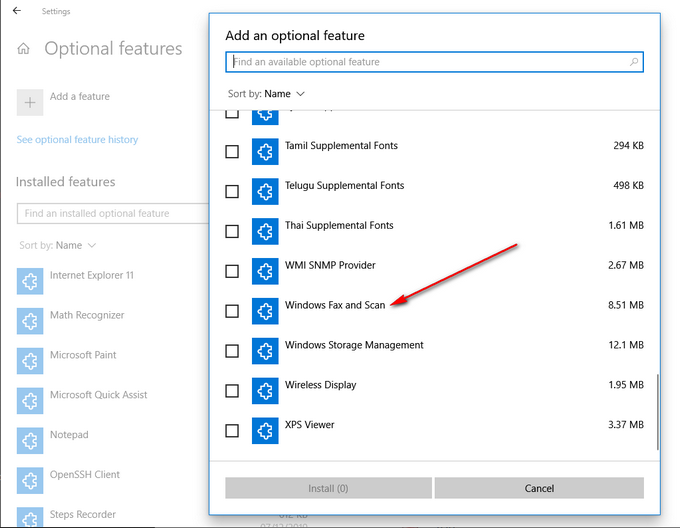Click OpenSSH Client feature icon

coord(30,481)
